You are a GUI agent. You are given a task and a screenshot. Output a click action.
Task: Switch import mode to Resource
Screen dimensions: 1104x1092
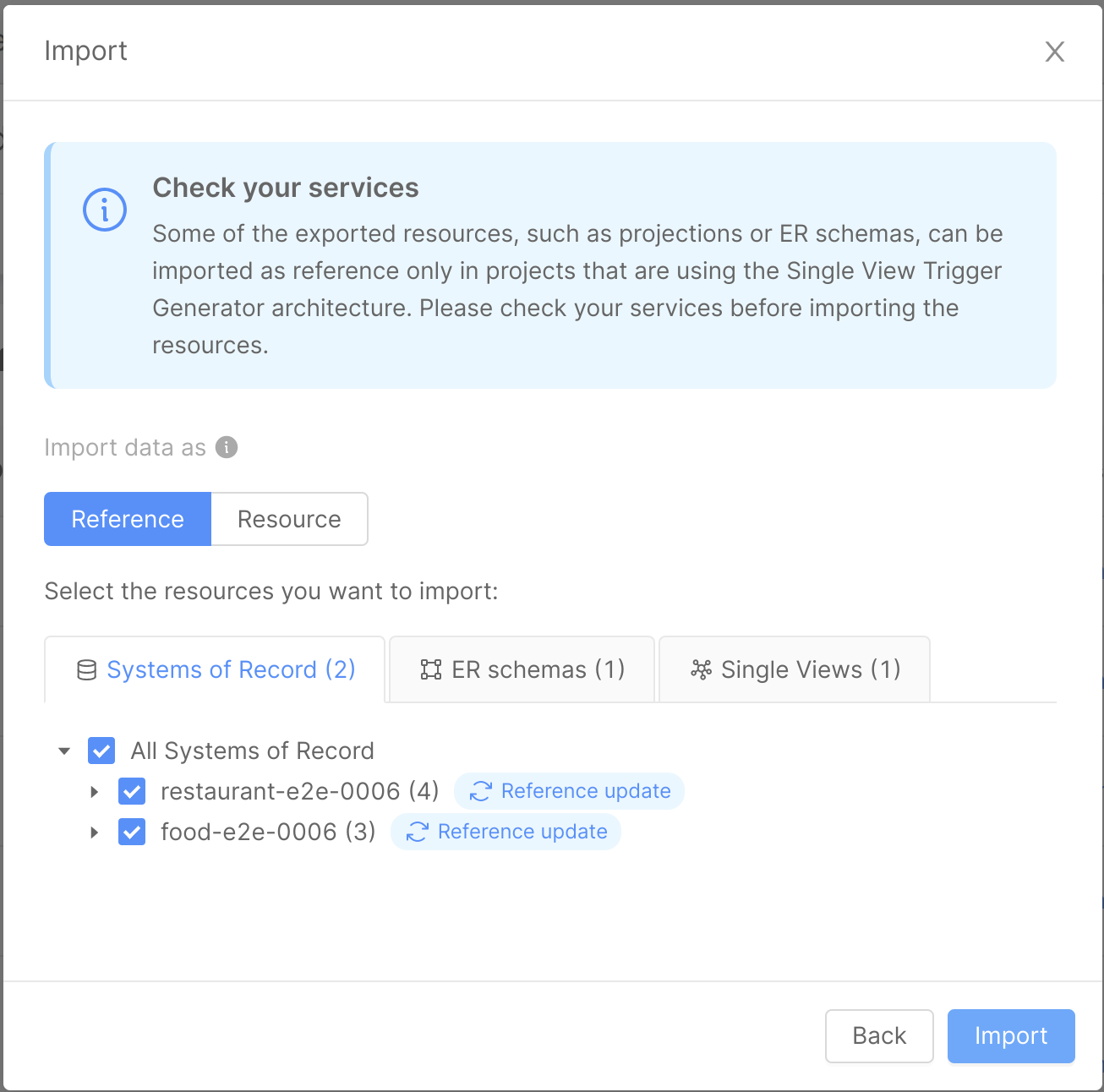pos(288,518)
